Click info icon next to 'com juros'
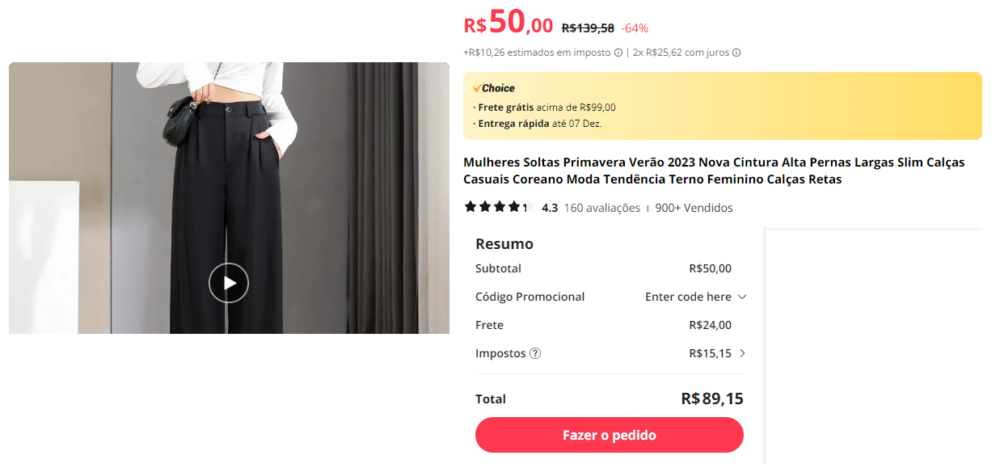1000x464 pixels. tap(737, 53)
